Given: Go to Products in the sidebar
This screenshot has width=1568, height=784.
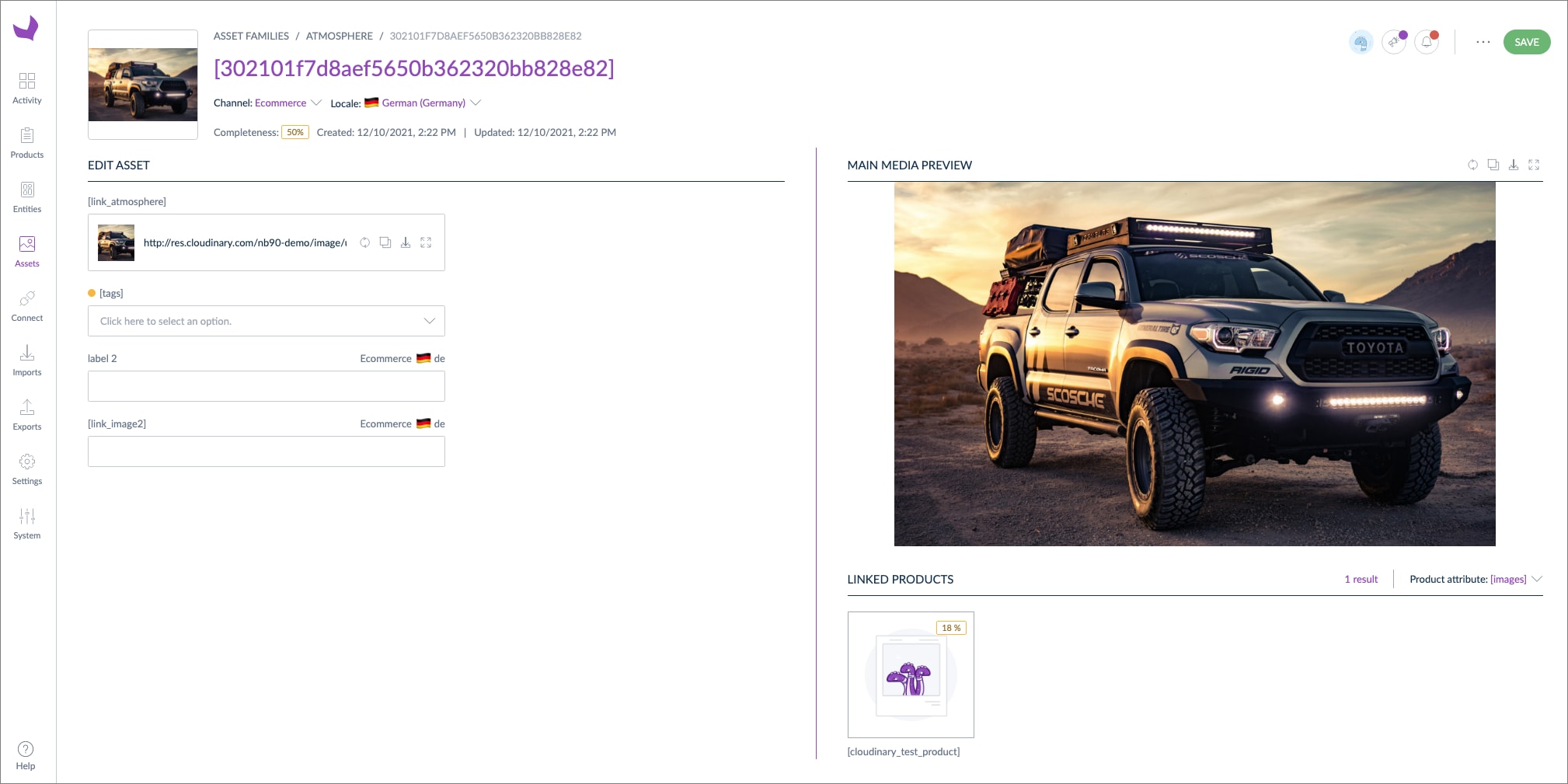Looking at the screenshot, I should pyautogui.click(x=27, y=143).
